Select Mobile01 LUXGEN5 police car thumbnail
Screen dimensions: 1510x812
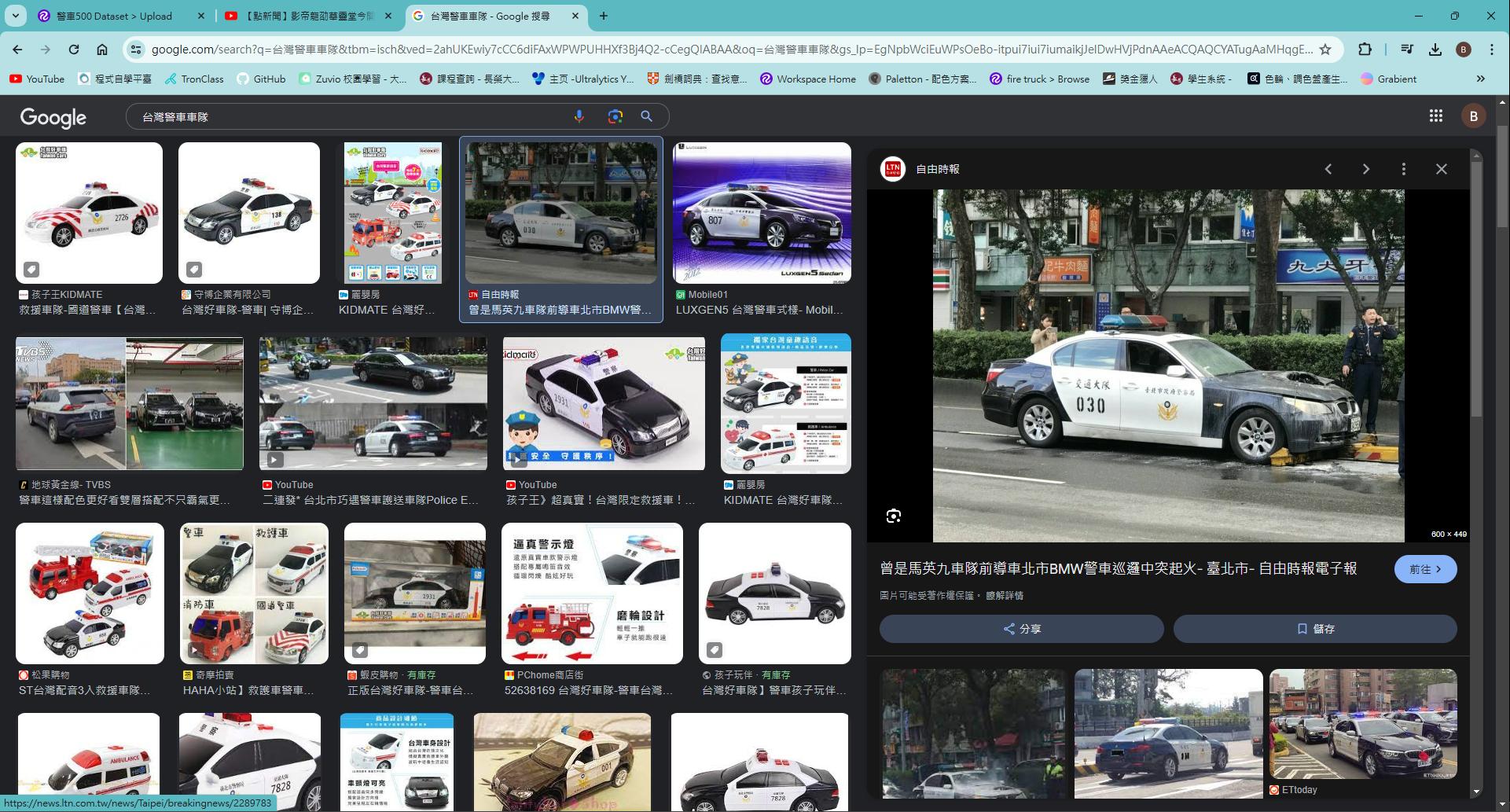(x=762, y=213)
